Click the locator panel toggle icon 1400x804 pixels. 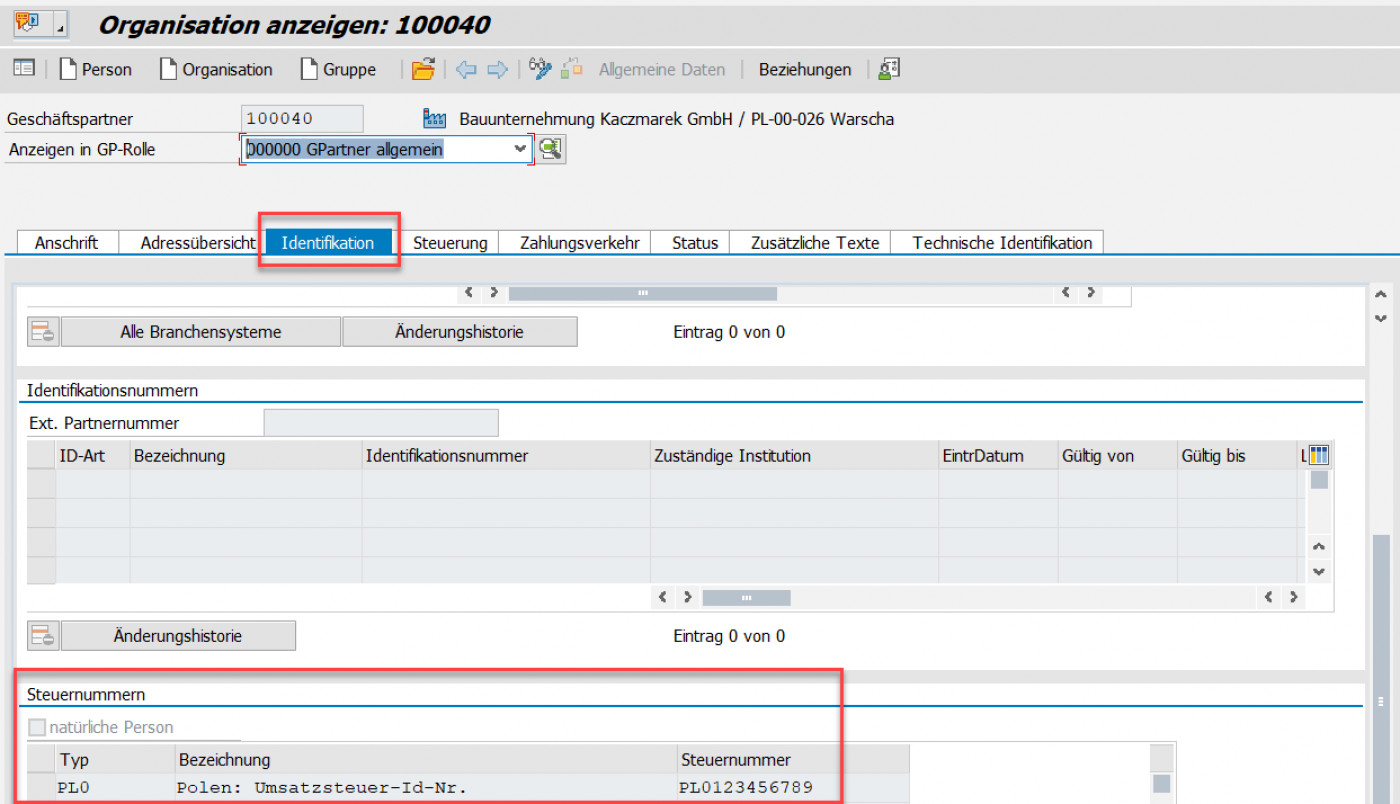(x=23, y=69)
